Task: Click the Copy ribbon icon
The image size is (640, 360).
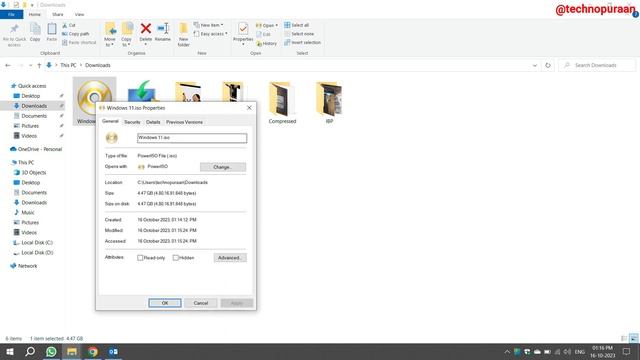Action: (35, 33)
